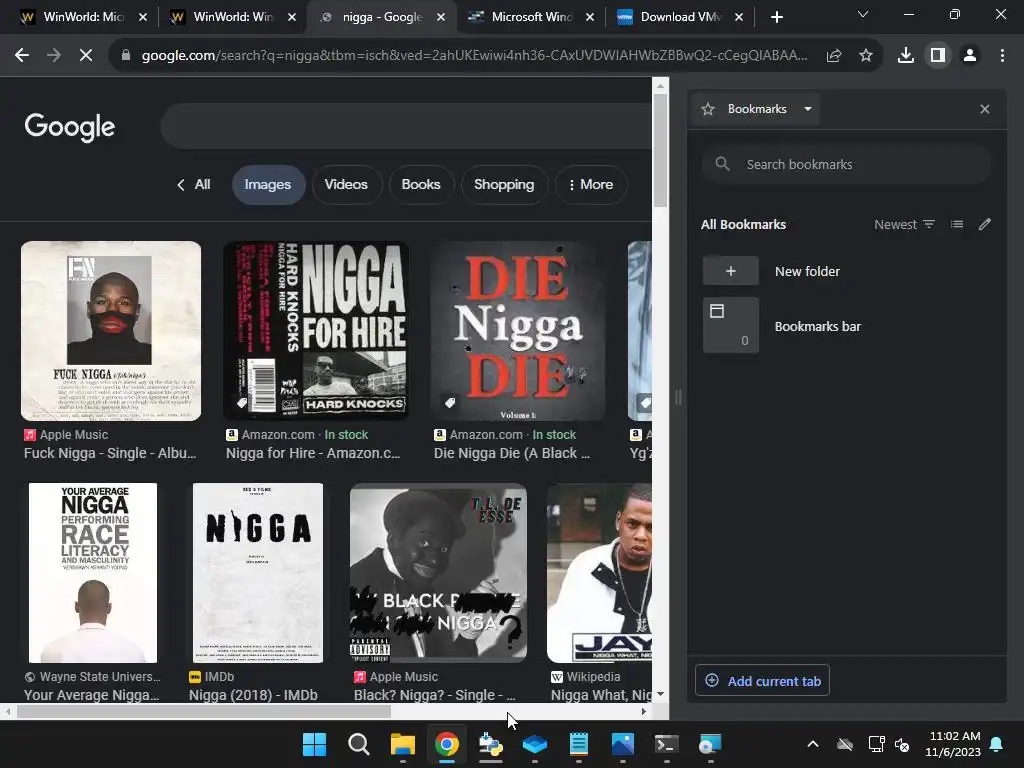
Task: Select the Images filter chip
Action: coord(268,185)
